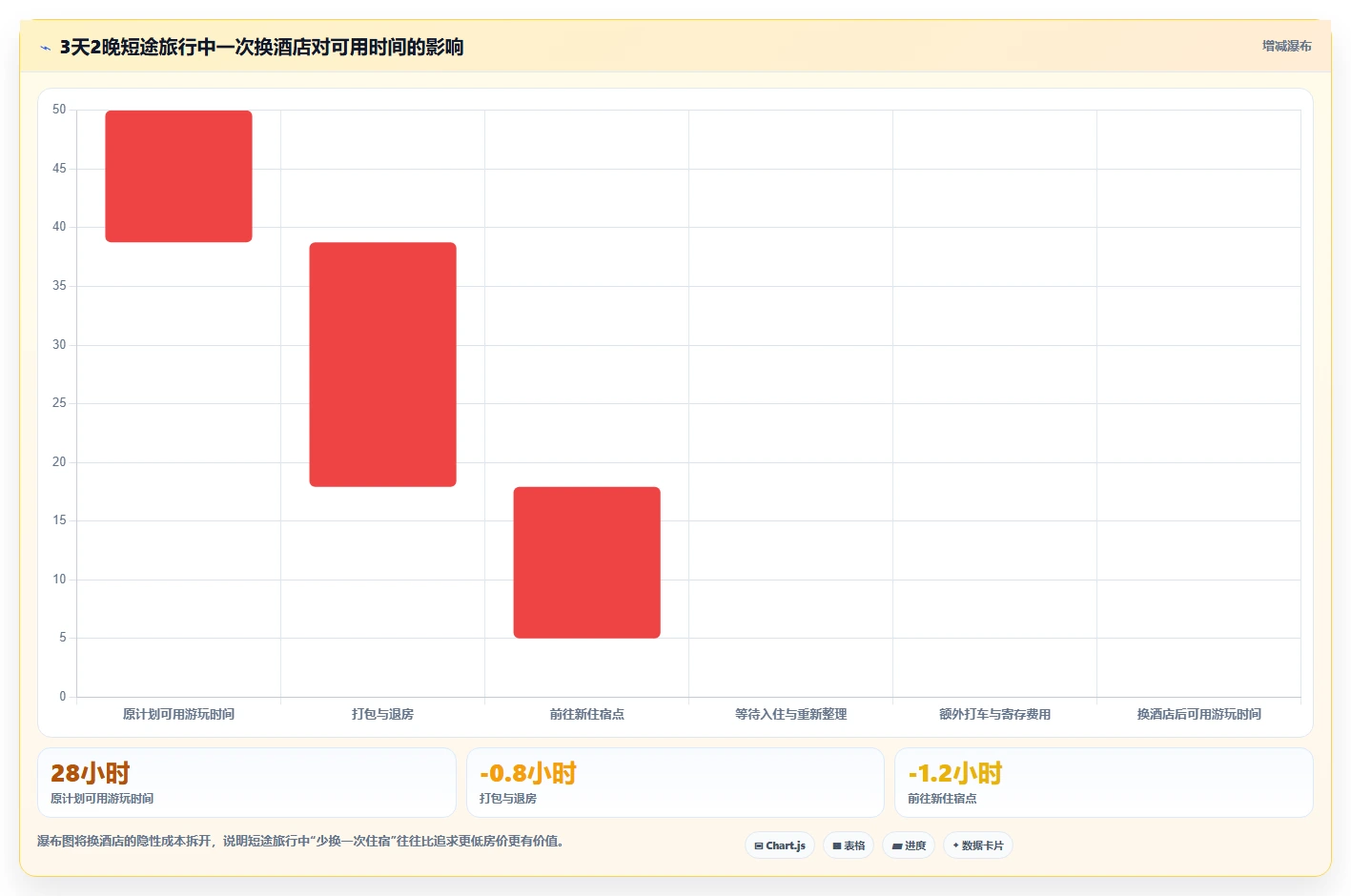Click the x-axis label 换酒店后可用游玩时间

pyautogui.click(x=1198, y=714)
